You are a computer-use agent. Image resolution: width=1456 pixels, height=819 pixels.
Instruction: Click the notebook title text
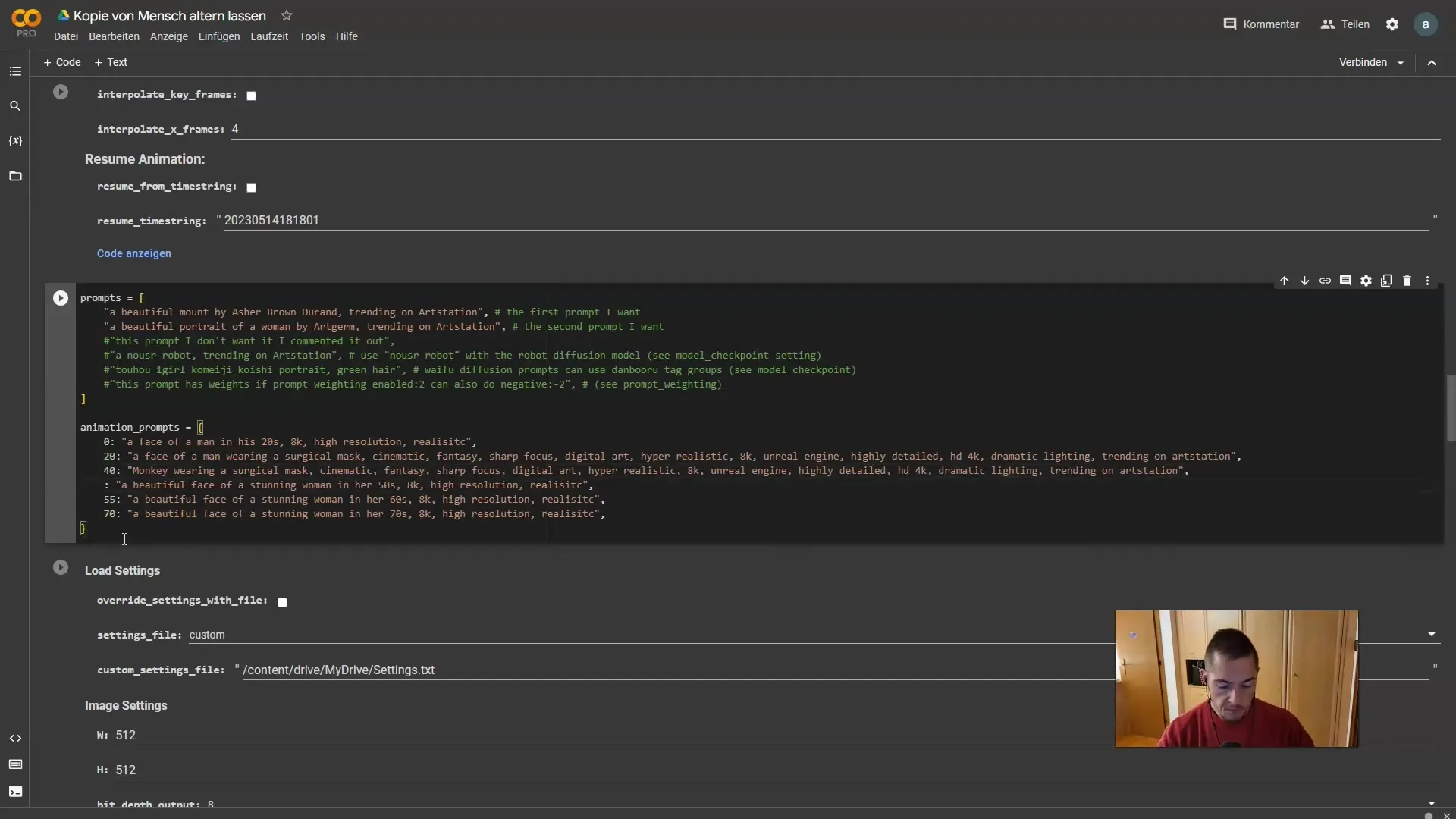(x=169, y=16)
